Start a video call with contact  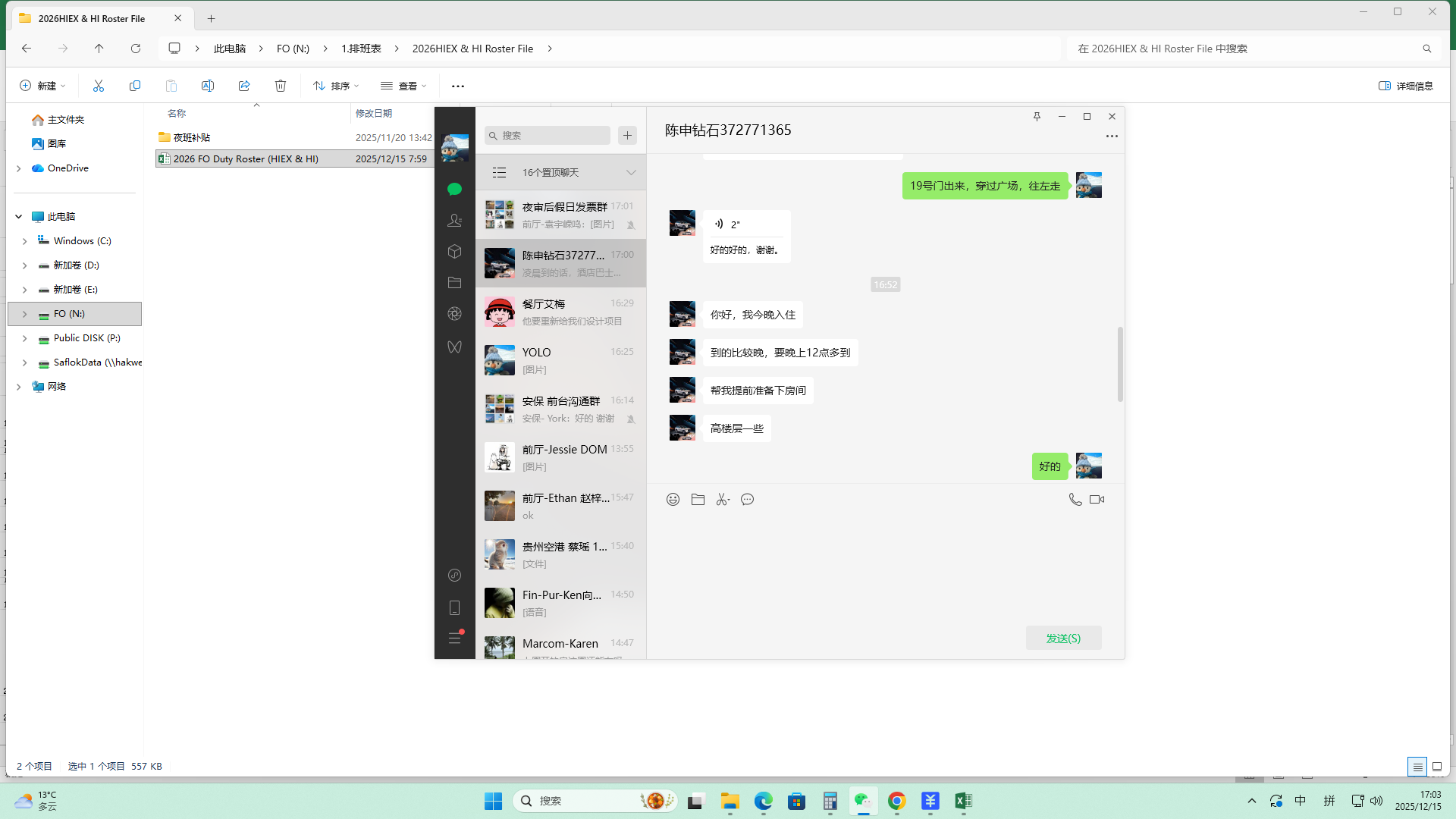(x=1097, y=499)
